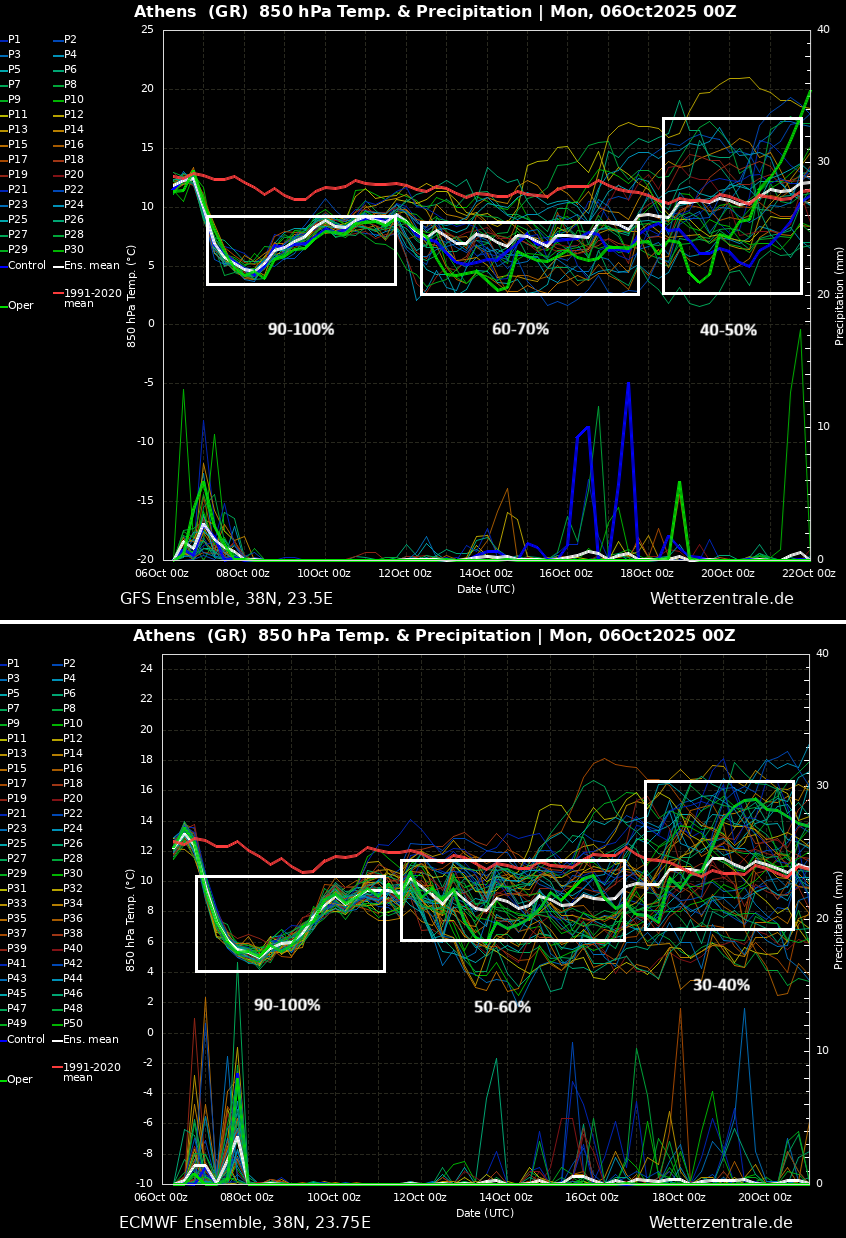
Task: Toggle P31 member in ECMWF legend
Action: 17,888
